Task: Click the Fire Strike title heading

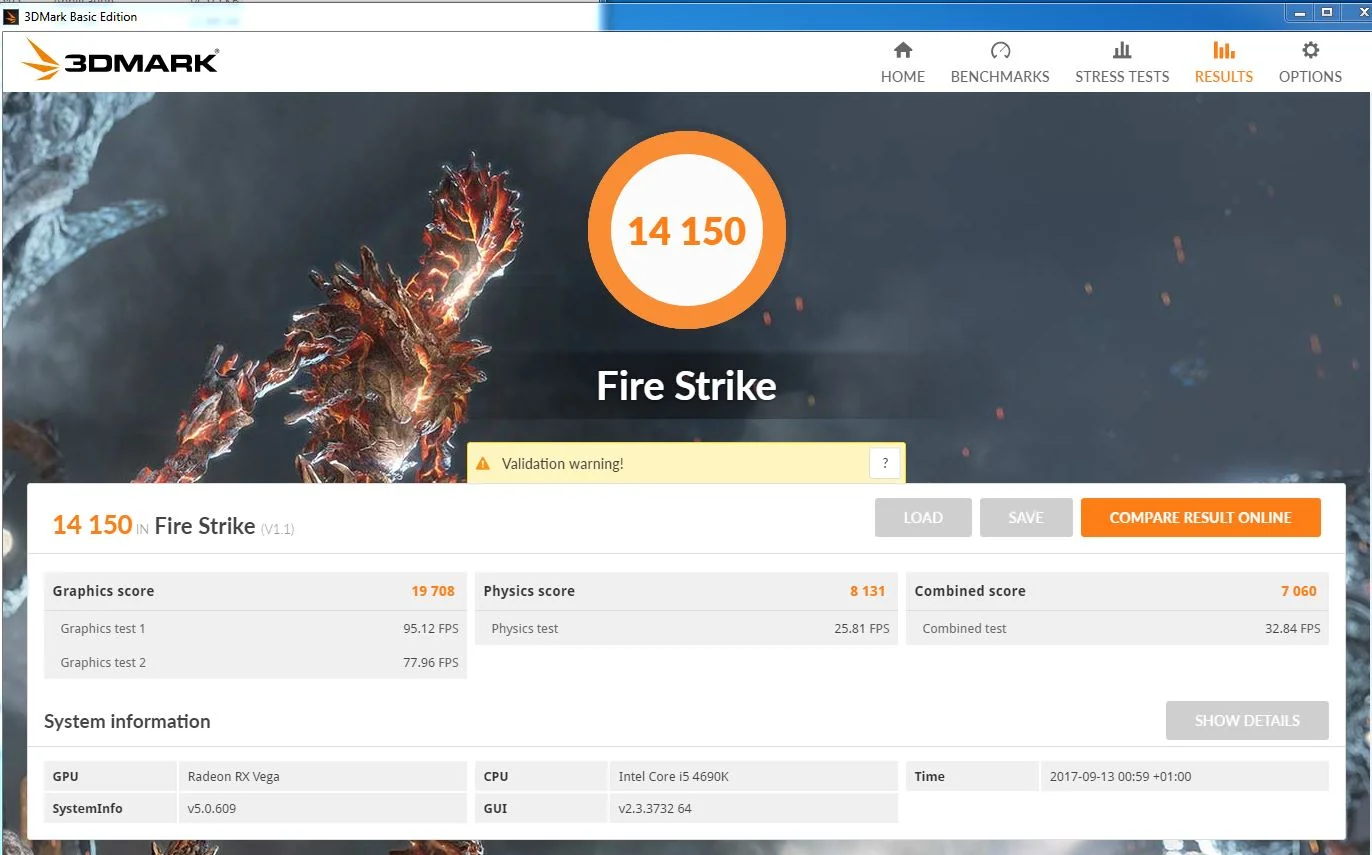Action: pos(687,386)
